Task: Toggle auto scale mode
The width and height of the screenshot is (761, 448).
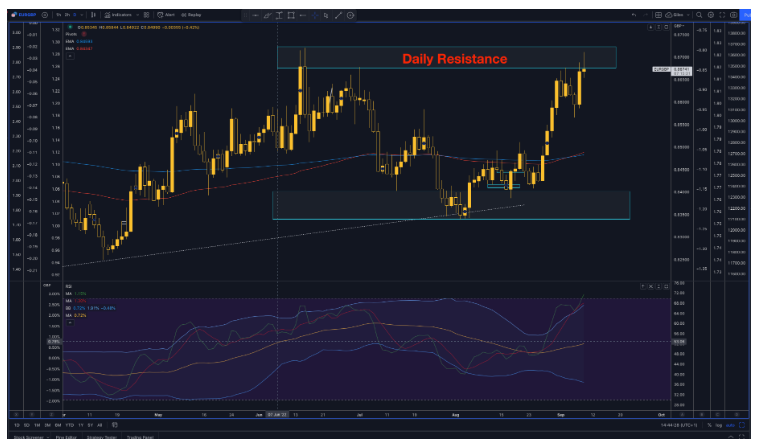Action: click(x=730, y=425)
